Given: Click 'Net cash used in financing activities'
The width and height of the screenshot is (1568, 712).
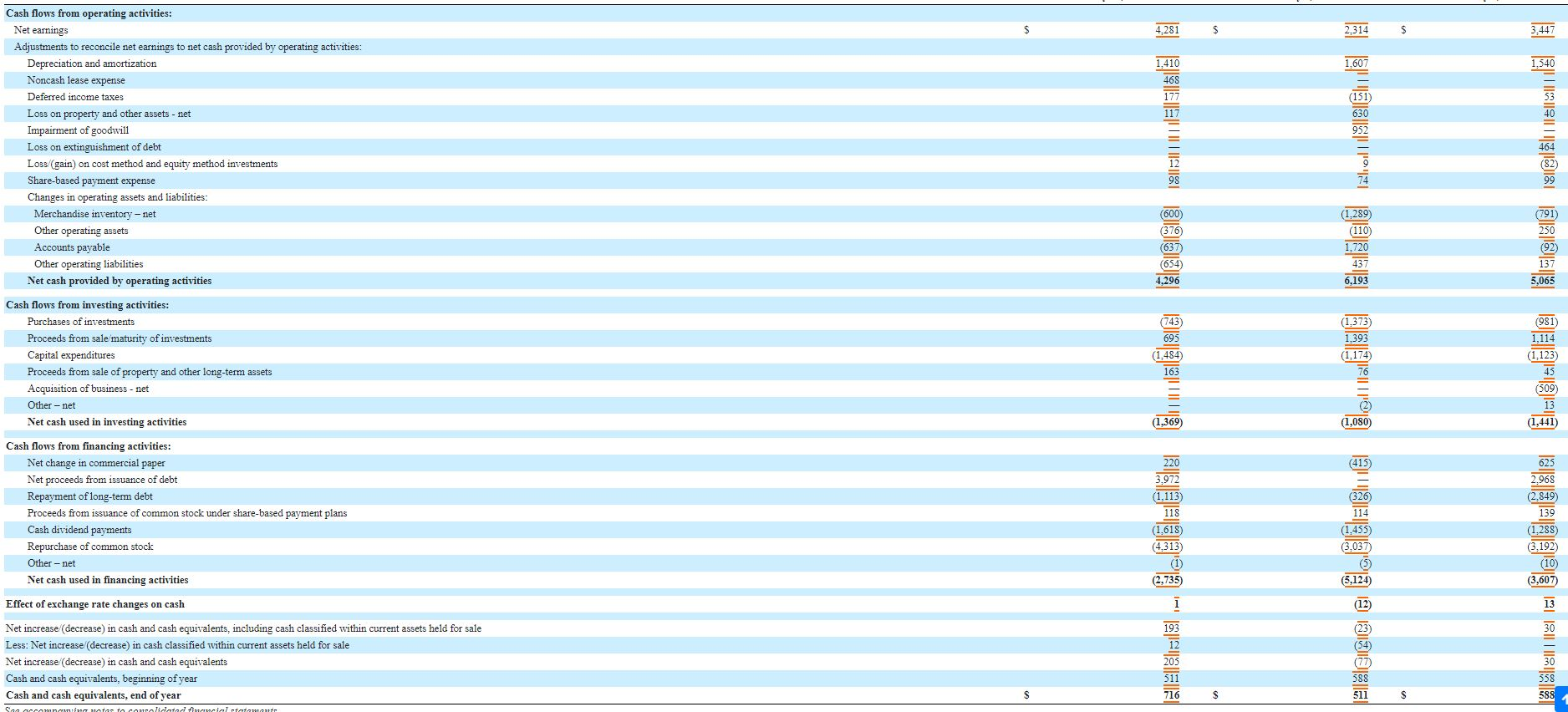Looking at the screenshot, I should (108, 580).
